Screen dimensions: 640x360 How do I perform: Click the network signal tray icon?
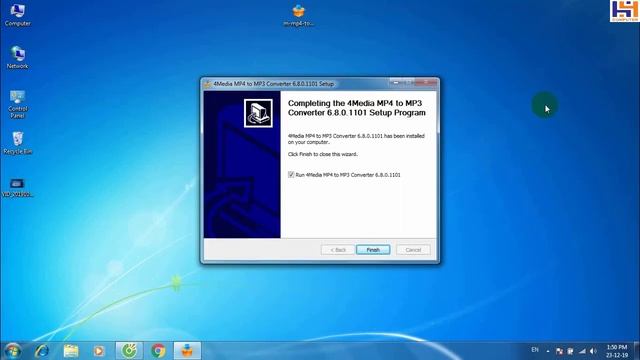coord(582,351)
